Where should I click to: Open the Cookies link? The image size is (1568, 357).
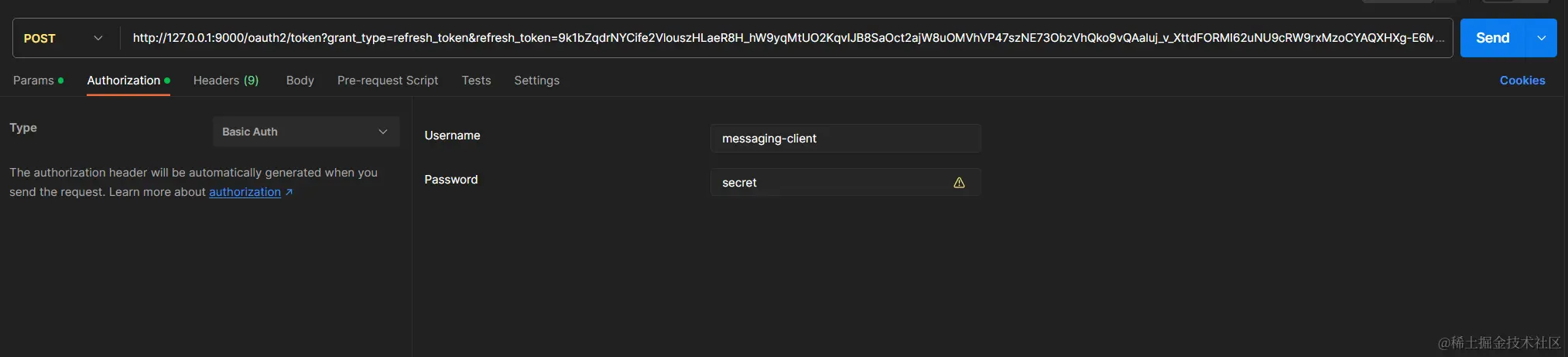coord(1522,81)
